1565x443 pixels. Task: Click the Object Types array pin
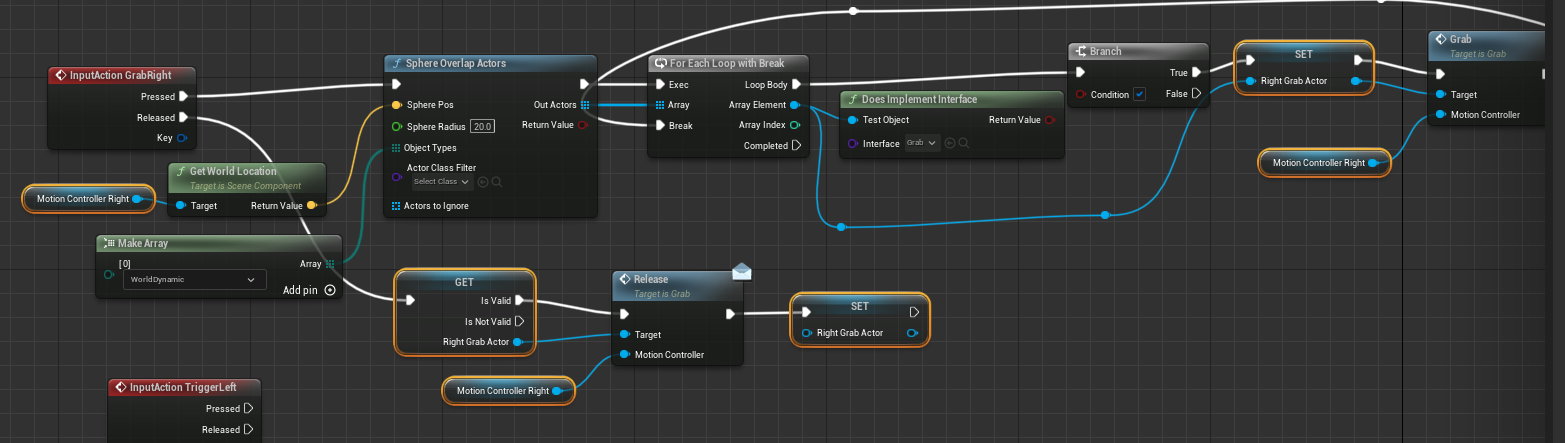coord(396,148)
